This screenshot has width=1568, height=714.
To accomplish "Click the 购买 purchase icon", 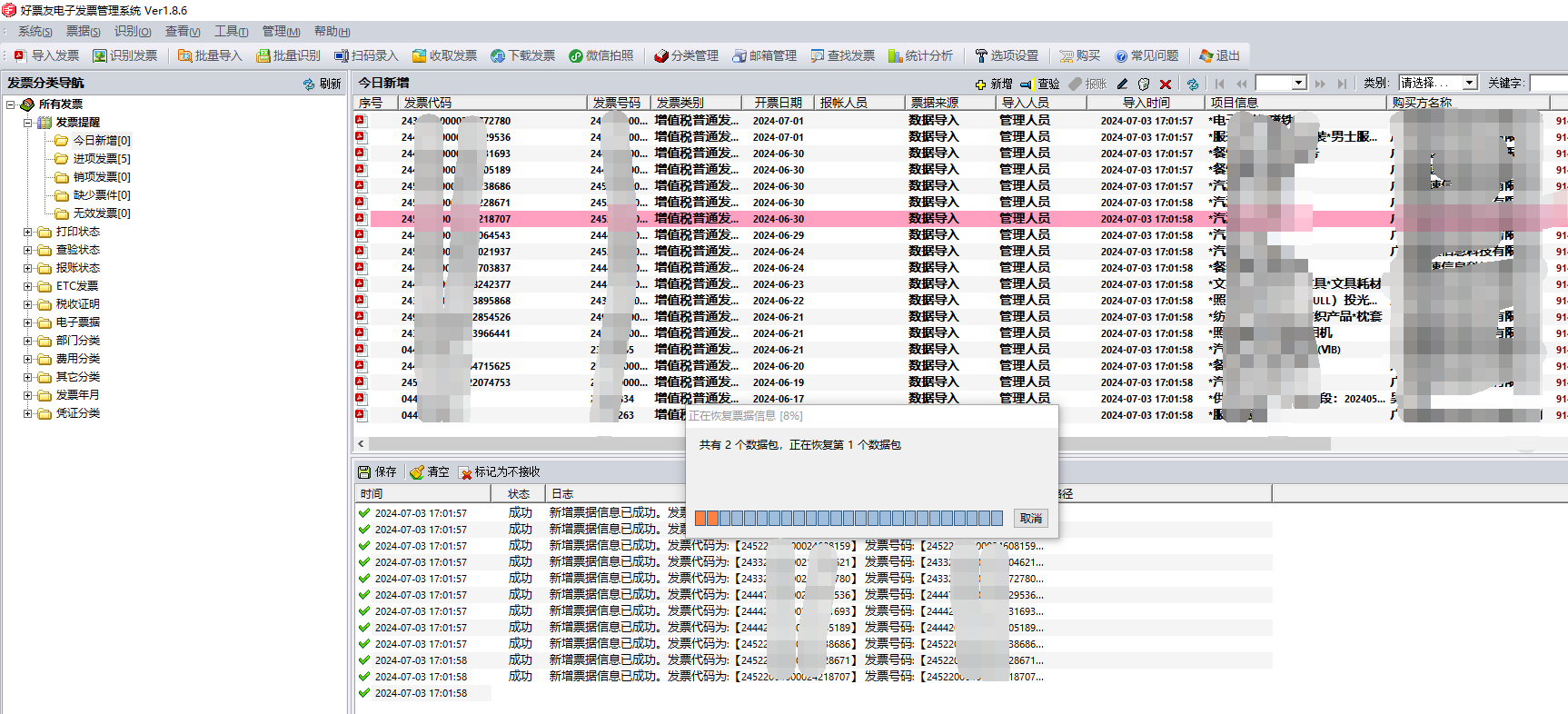I will (x=1080, y=55).
